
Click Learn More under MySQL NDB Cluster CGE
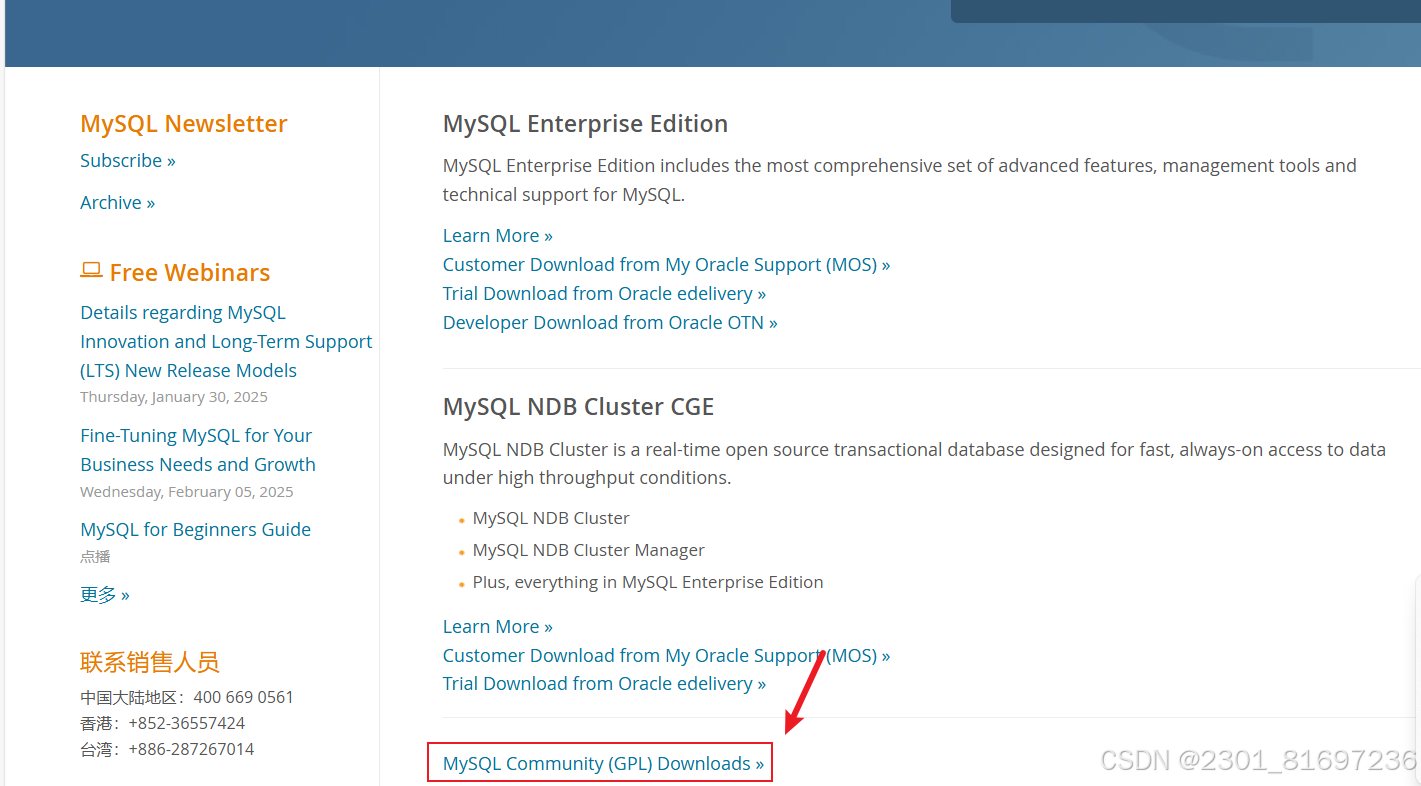tap(489, 626)
